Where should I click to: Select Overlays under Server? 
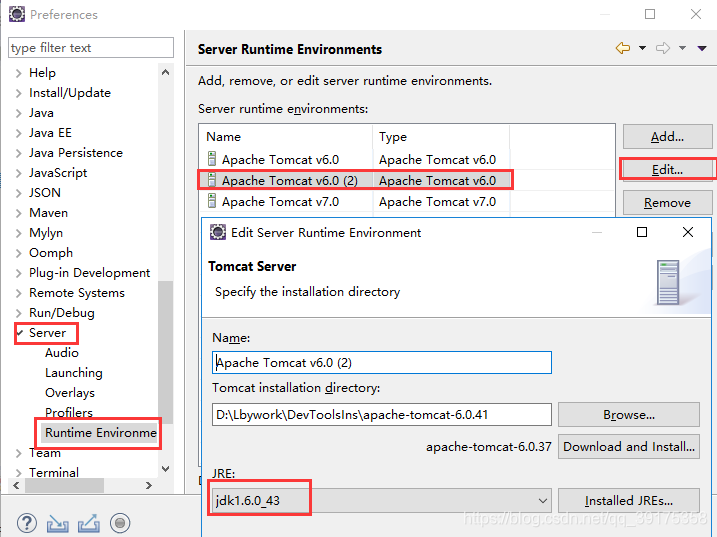tap(70, 393)
